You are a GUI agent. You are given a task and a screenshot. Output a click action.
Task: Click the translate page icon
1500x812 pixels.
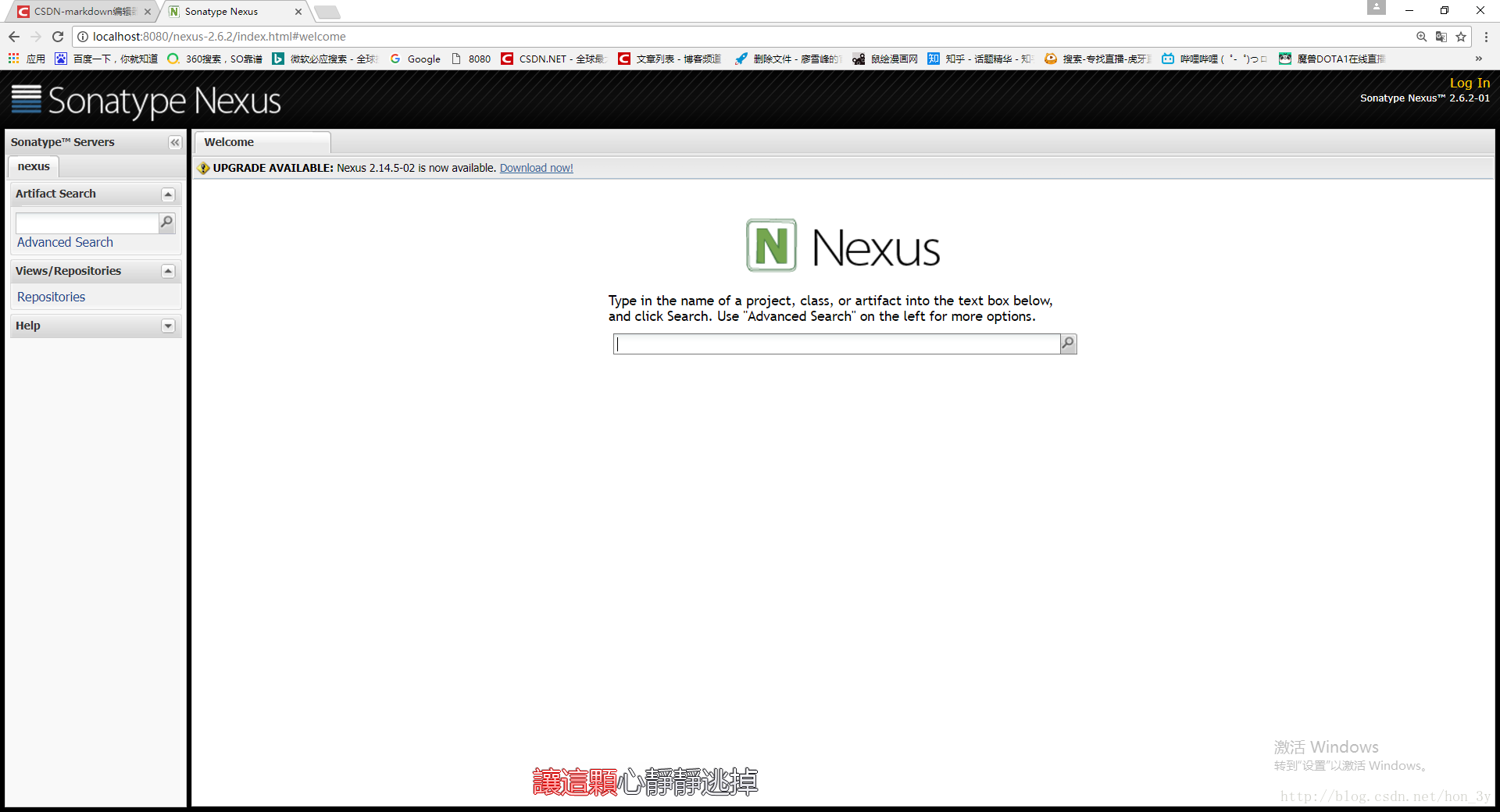point(1441,37)
